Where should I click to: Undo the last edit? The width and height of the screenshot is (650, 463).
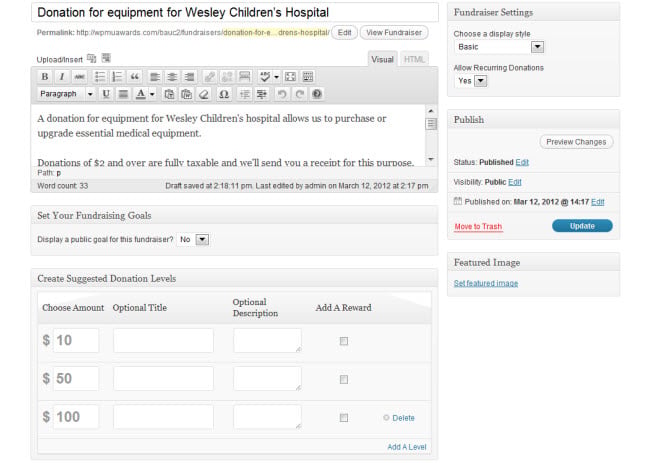282,94
